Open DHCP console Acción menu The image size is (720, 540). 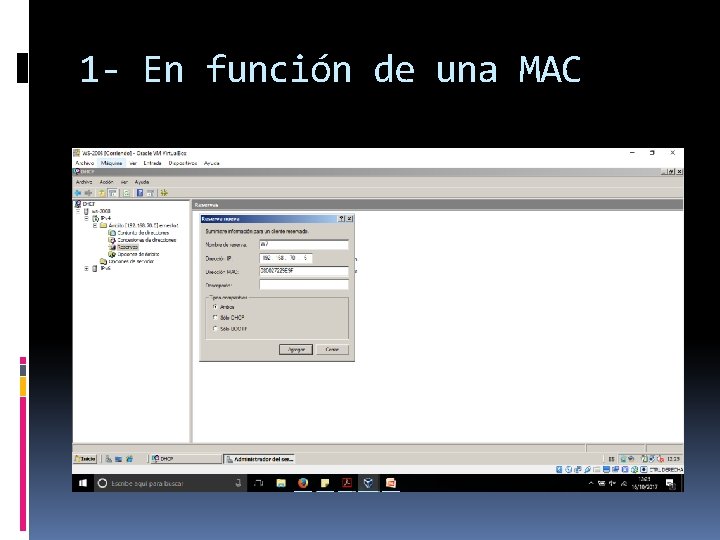tap(107, 182)
